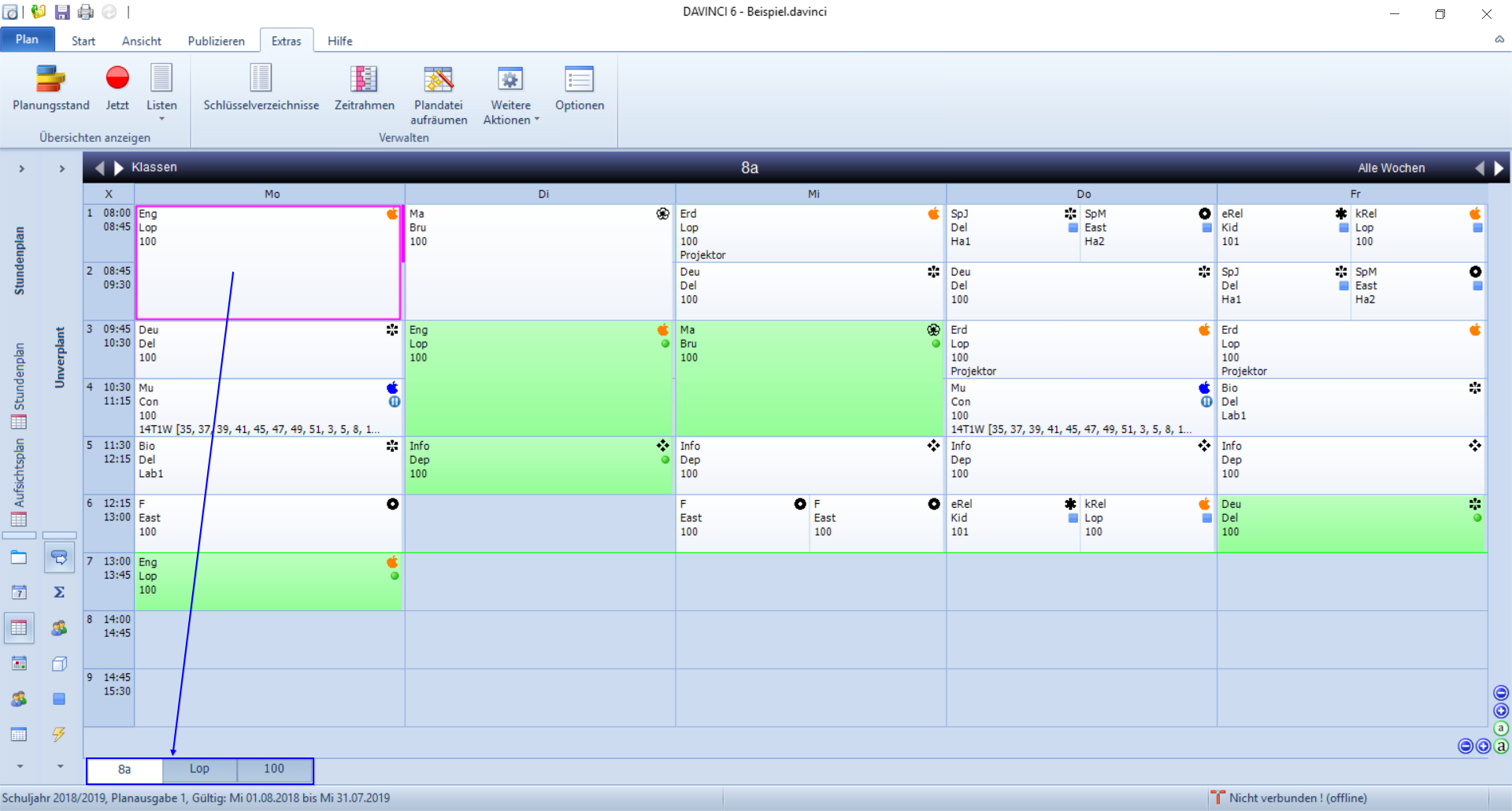Click the Fr column header
1512x811 pixels.
[x=1354, y=194]
